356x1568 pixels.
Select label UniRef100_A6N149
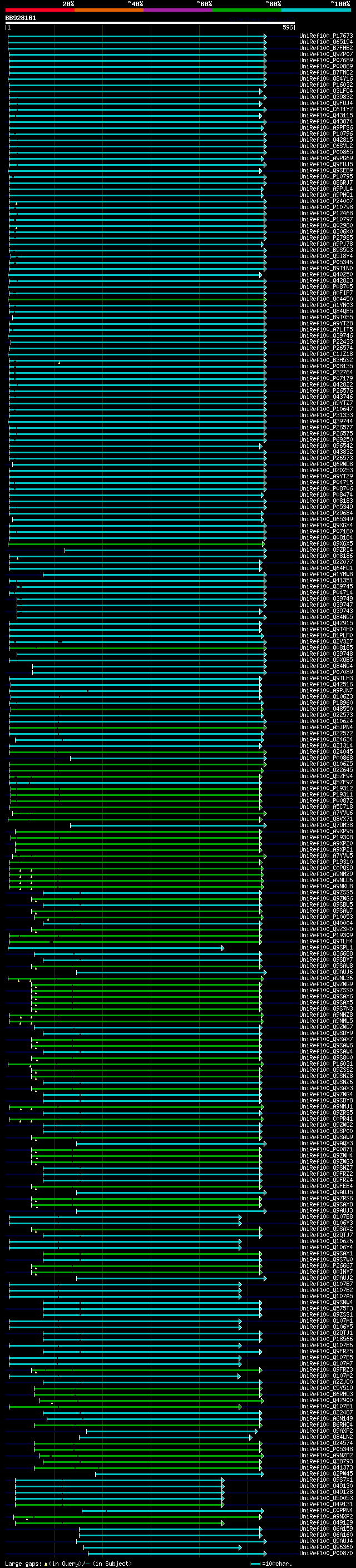click(326, 1418)
